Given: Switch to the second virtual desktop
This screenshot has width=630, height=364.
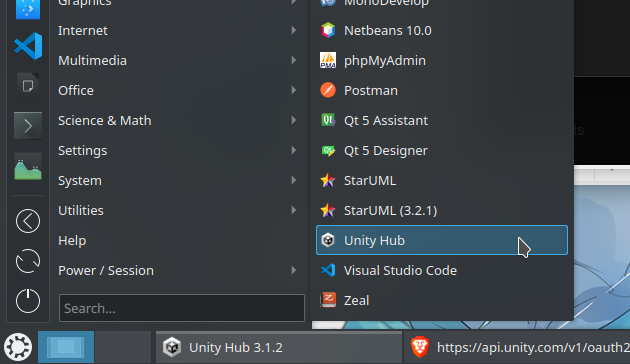Looking at the screenshot, I should [123, 347].
